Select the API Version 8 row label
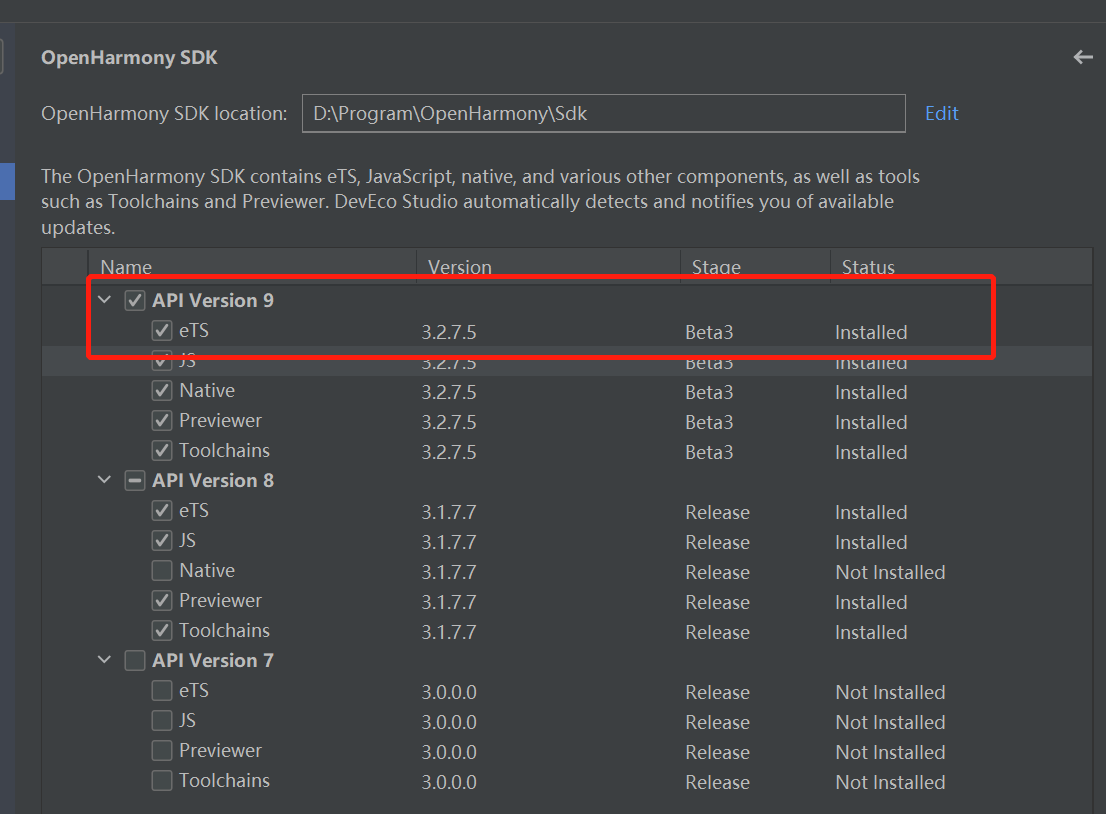 [213, 480]
